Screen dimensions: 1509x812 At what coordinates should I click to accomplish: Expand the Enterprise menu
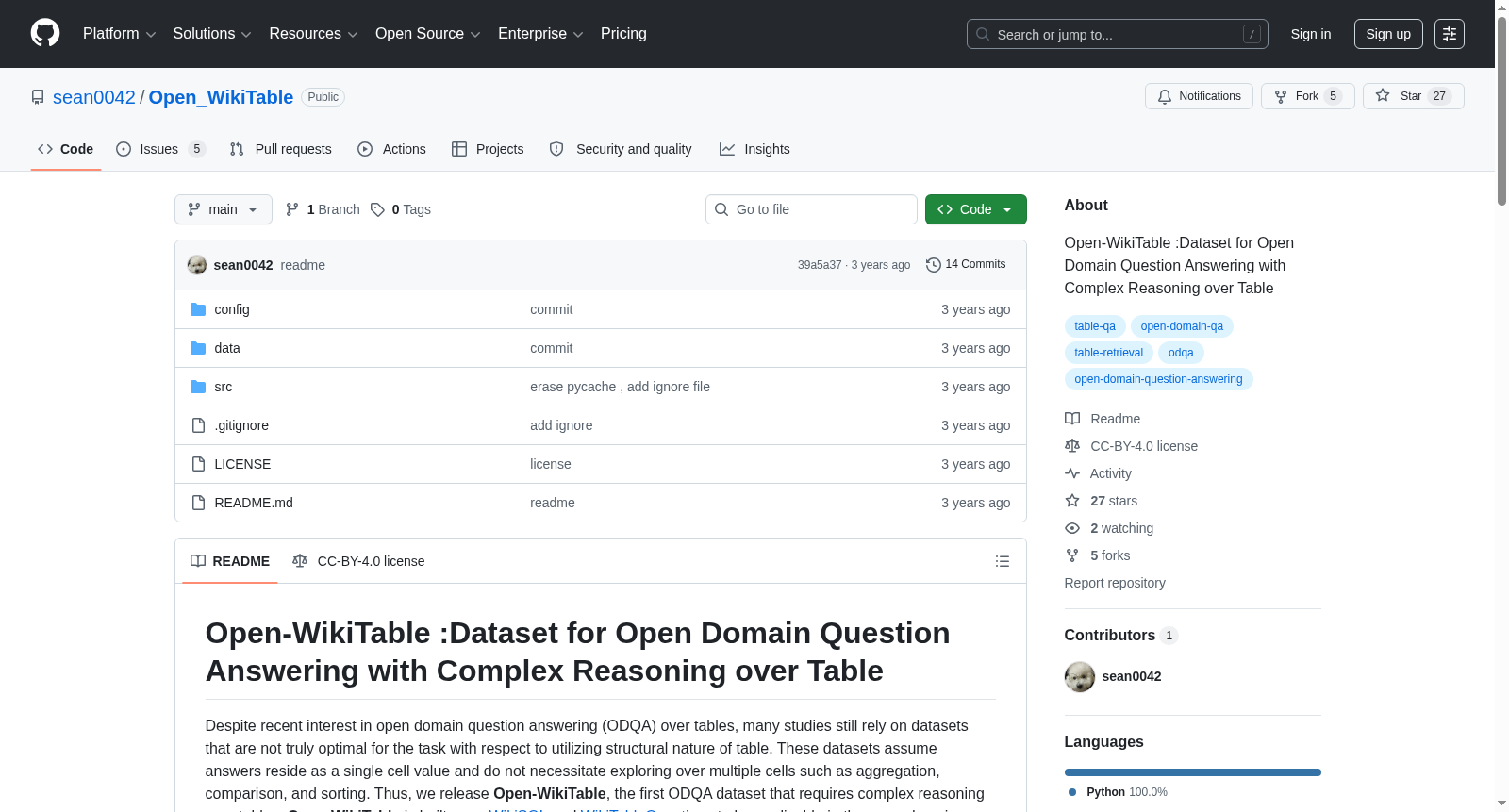540,34
